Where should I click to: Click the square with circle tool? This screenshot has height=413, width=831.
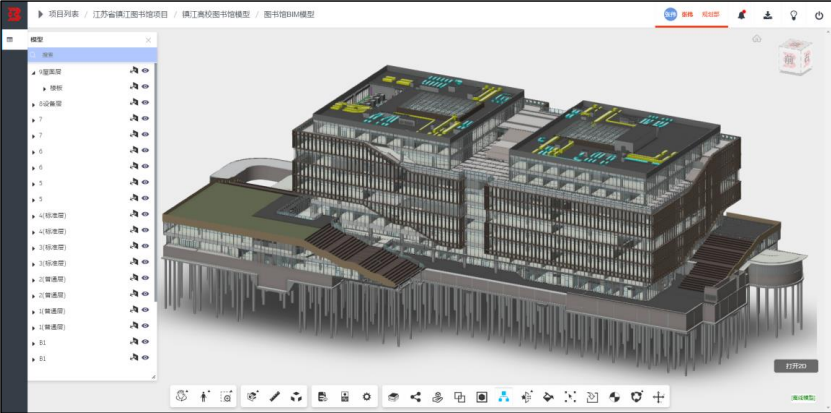pyautogui.click(x=482, y=397)
